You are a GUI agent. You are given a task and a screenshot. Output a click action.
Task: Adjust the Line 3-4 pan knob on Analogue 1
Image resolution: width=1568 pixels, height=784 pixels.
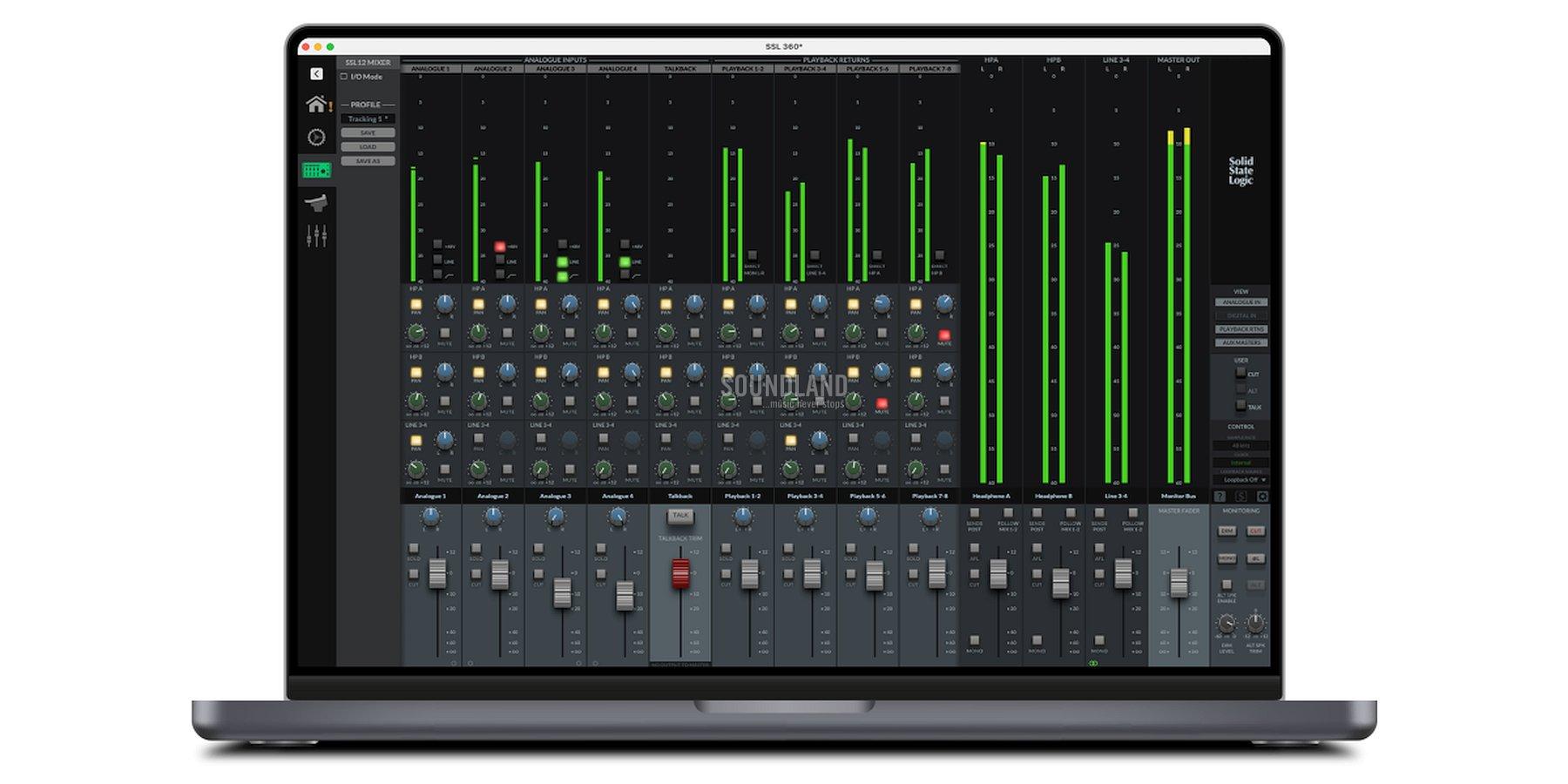445,440
